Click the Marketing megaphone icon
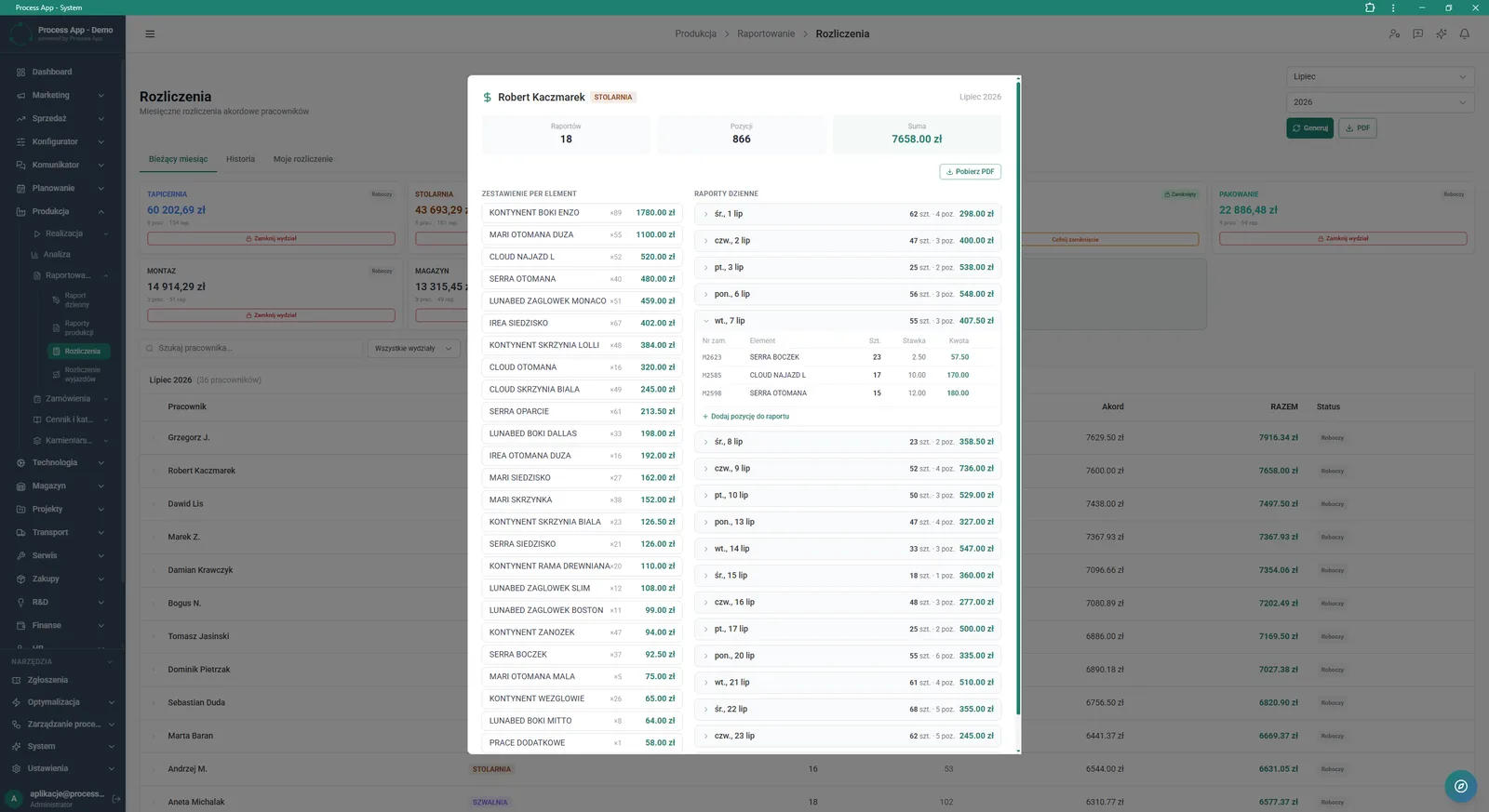This screenshot has width=1489, height=812. 20,95
